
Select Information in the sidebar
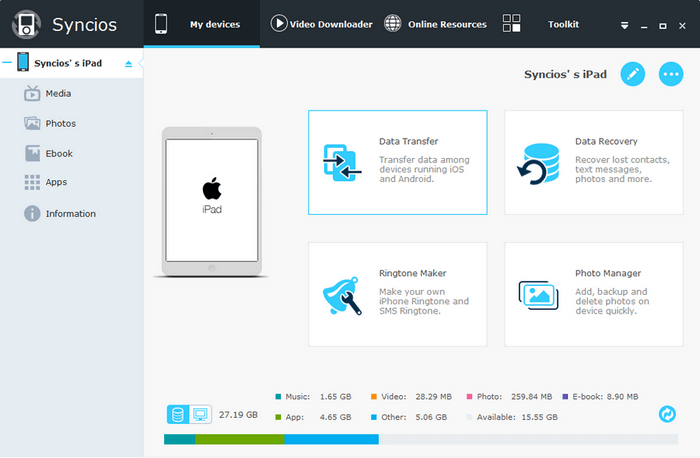click(x=70, y=213)
